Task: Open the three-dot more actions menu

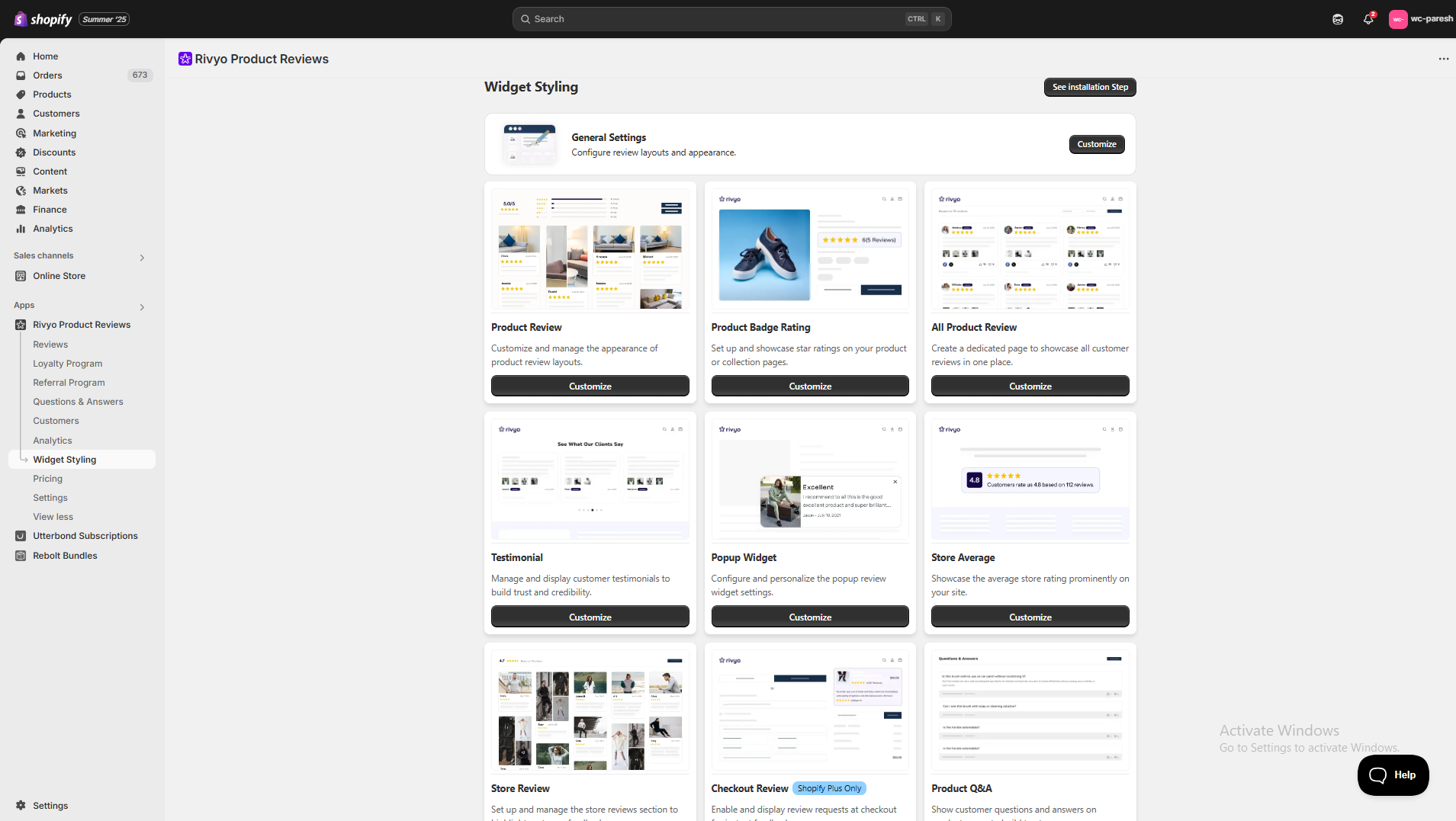Action: (x=1443, y=59)
